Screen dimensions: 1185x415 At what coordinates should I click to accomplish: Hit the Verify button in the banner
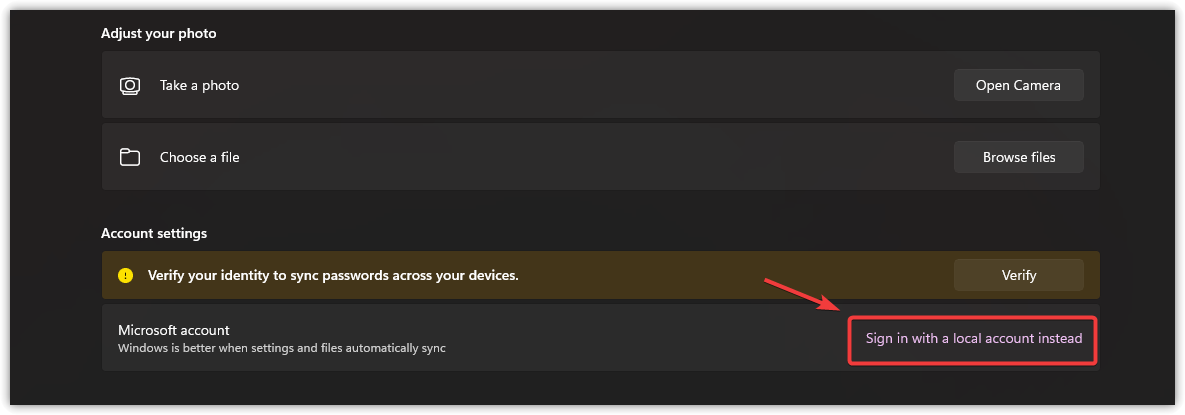[1018, 275]
